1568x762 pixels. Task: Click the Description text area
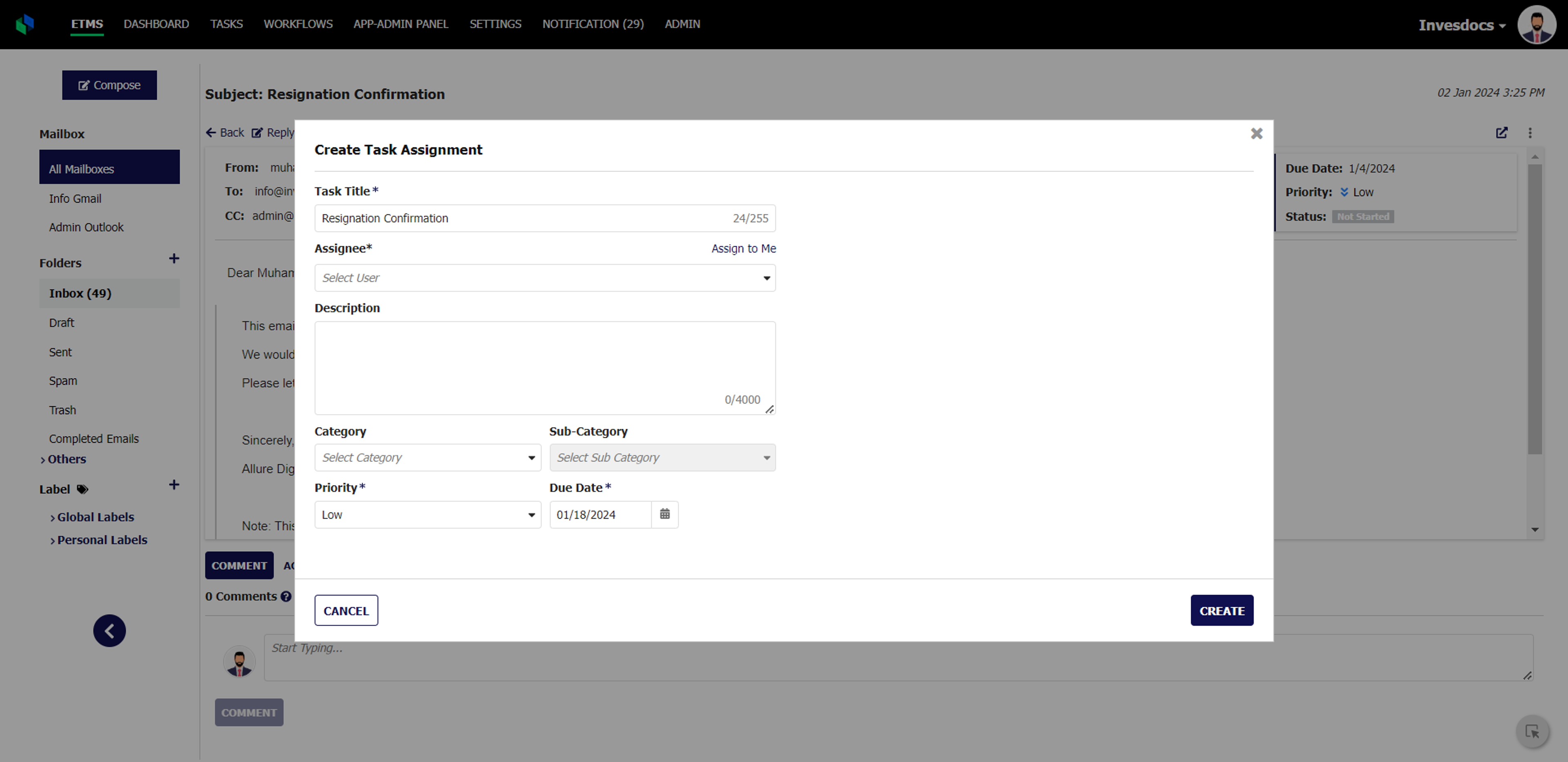point(545,368)
